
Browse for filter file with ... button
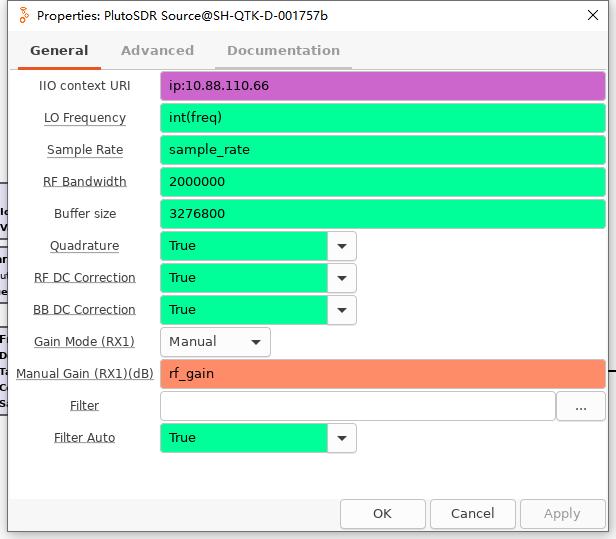(x=581, y=406)
